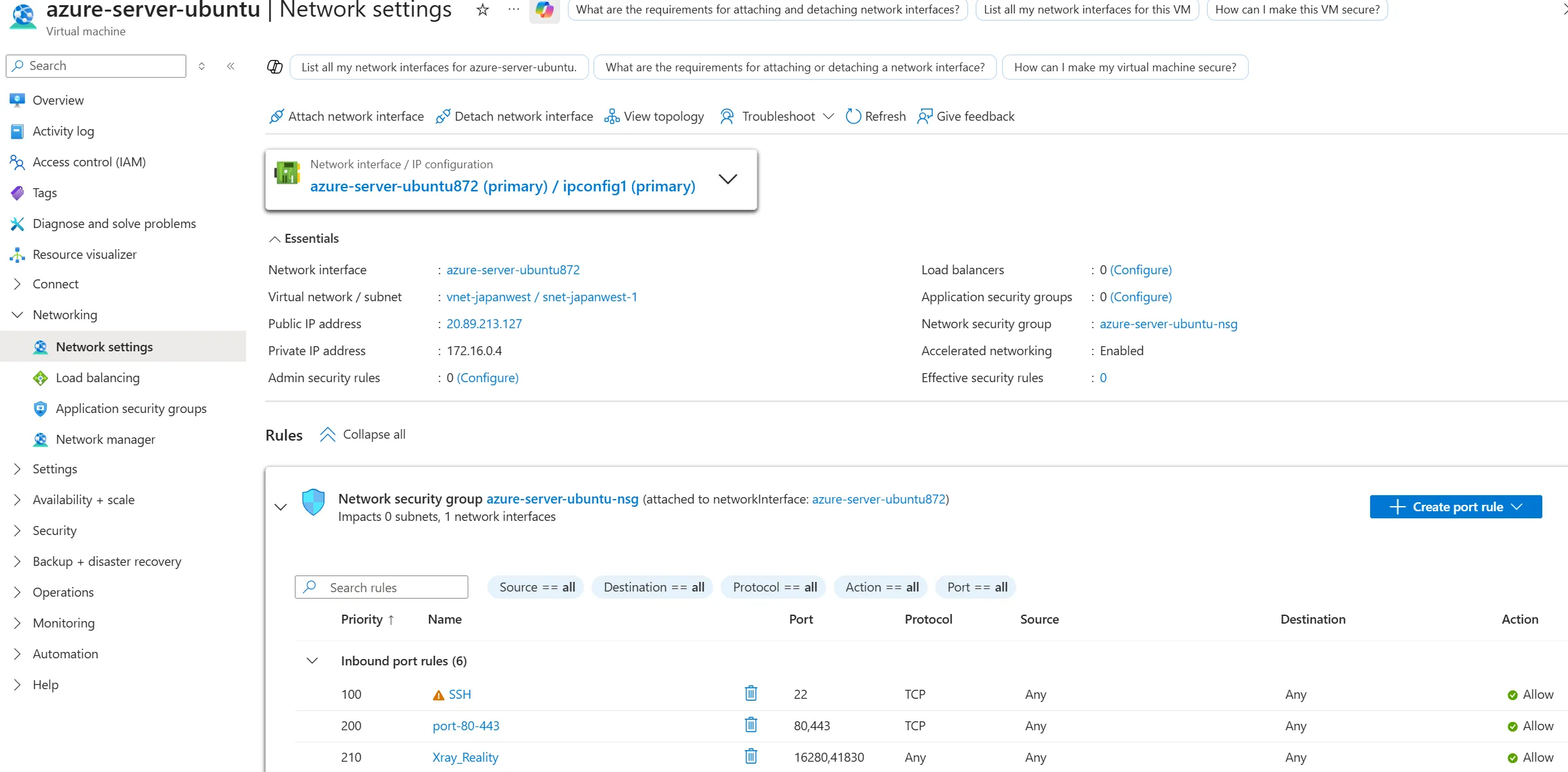Click the Search rules input field
This screenshot has width=1568, height=772.
click(x=382, y=587)
